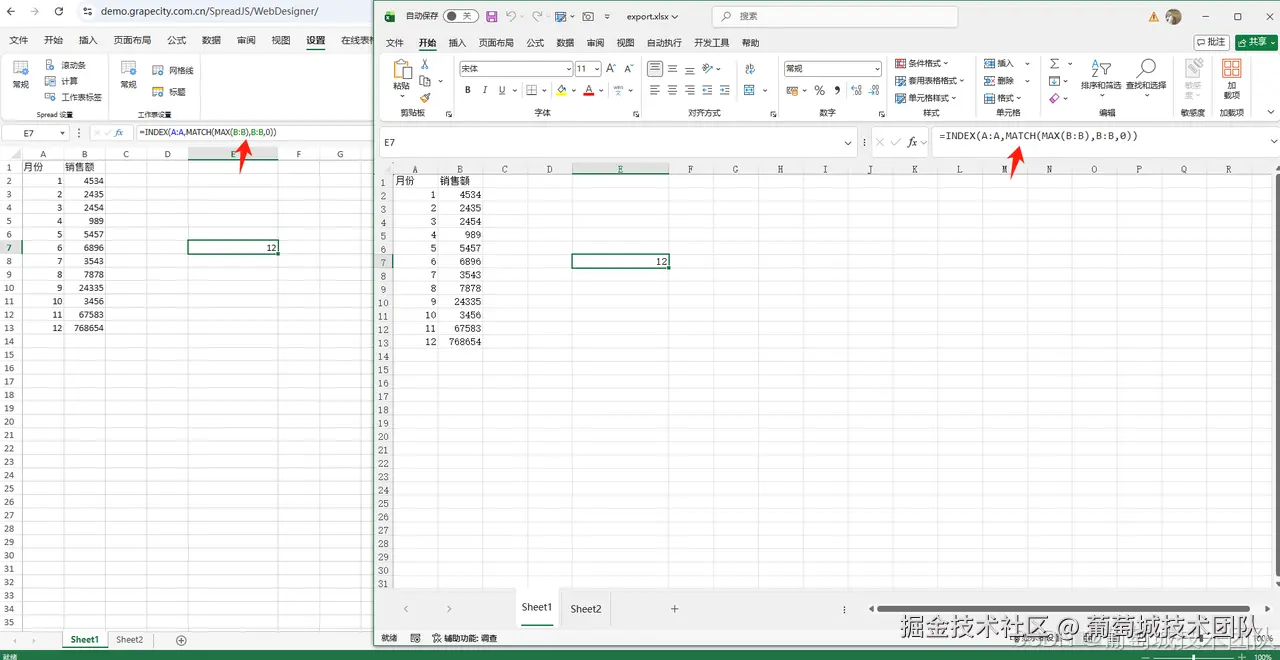Viewport: 1280px width, 660px height.
Task: Open SpreadJS 页面布局 ribbon tab
Action: 132,40
